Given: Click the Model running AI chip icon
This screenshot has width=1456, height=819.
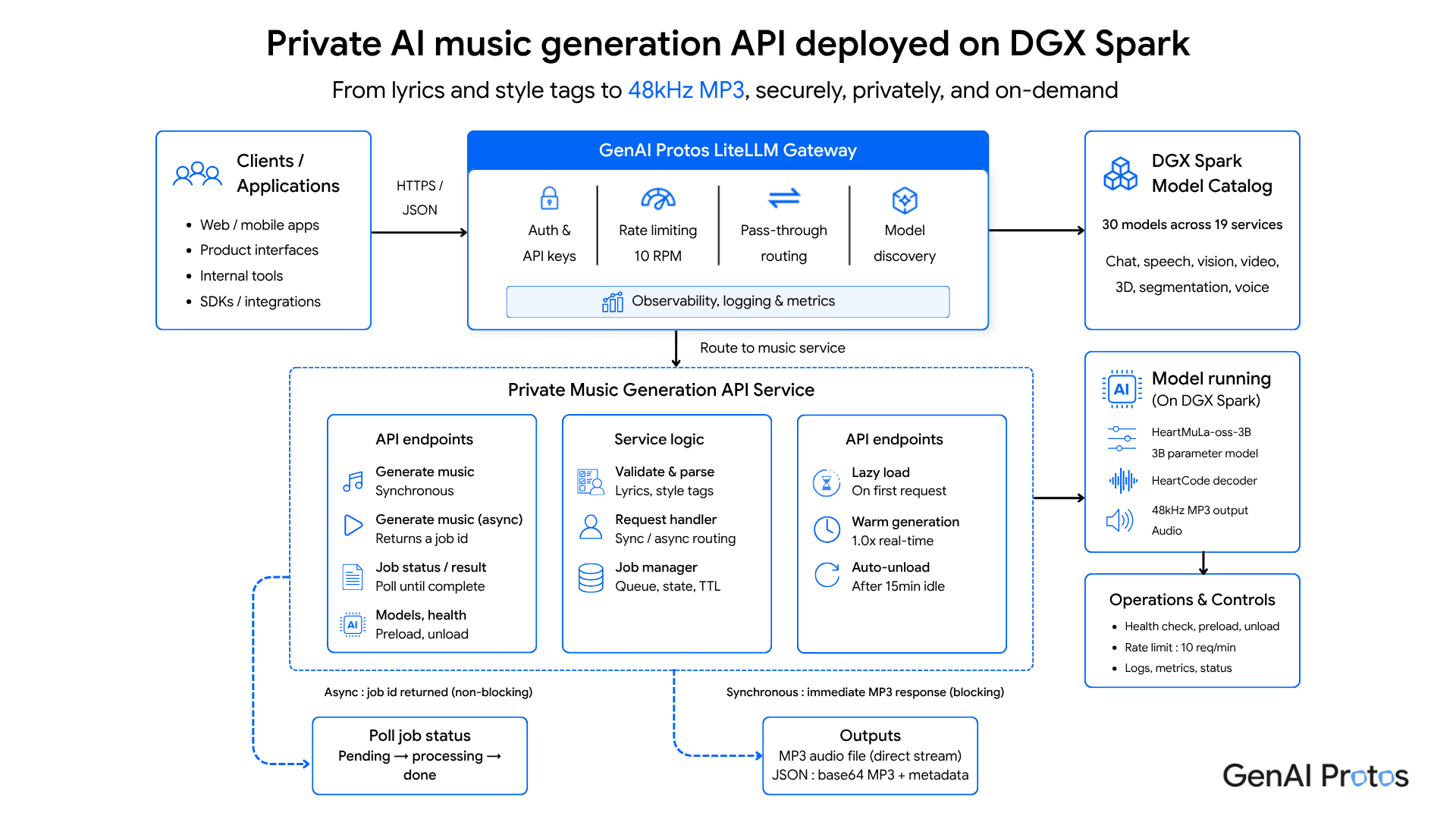Looking at the screenshot, I should (x=1122, y=389).
